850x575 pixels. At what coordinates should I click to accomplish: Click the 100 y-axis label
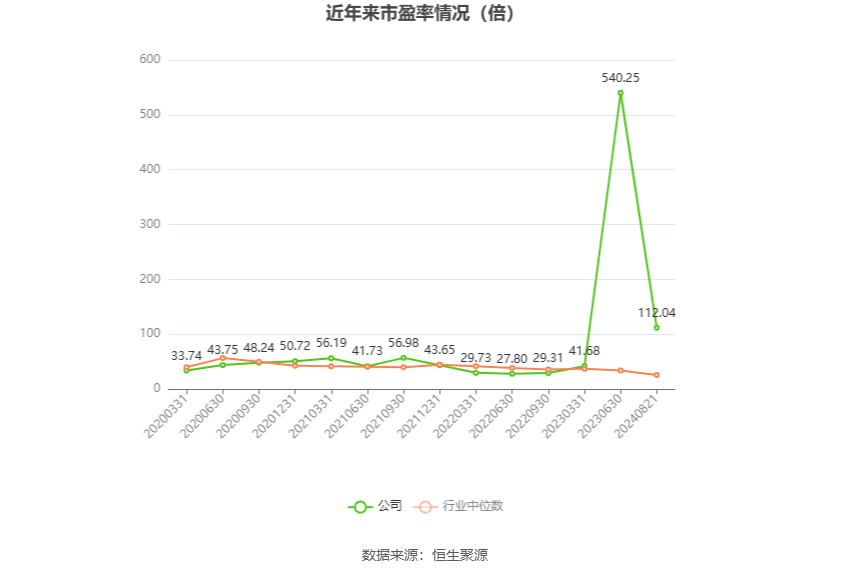[150, 333]
